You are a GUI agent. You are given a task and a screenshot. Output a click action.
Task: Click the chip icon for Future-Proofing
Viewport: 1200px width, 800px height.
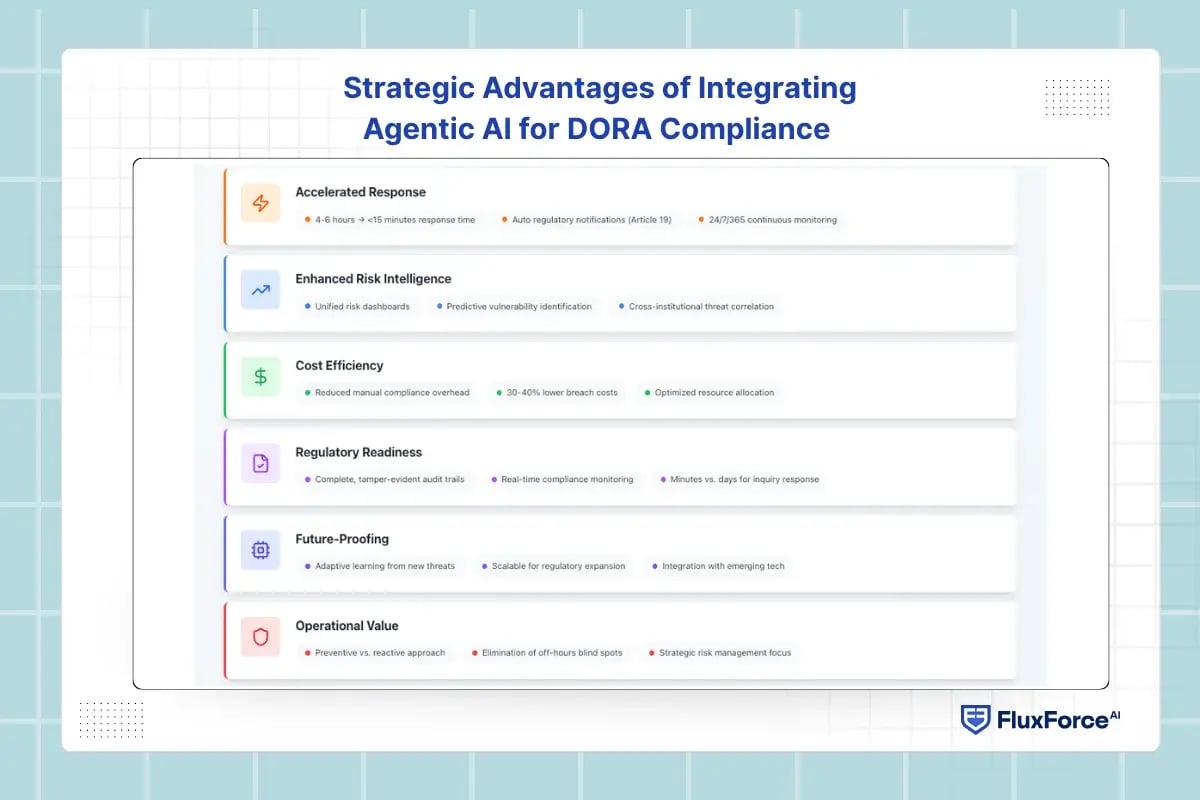point(261,550)
